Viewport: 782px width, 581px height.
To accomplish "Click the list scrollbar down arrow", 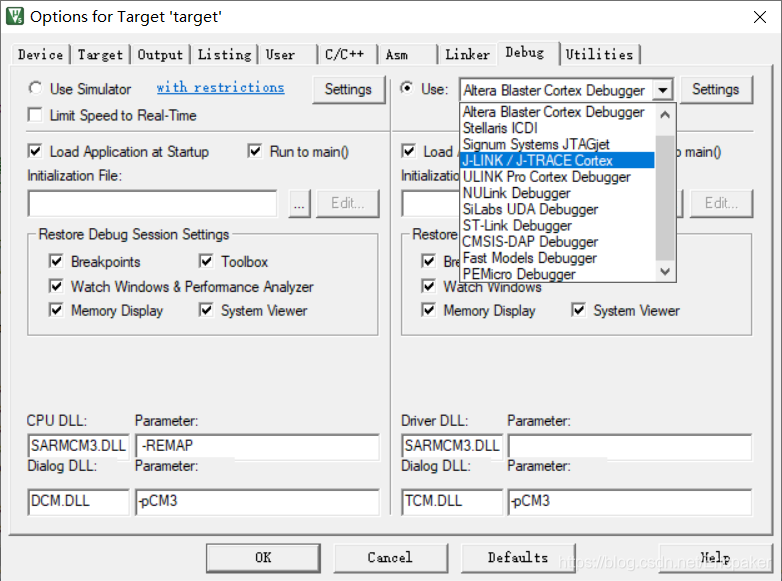I will (x=665, y=271).
